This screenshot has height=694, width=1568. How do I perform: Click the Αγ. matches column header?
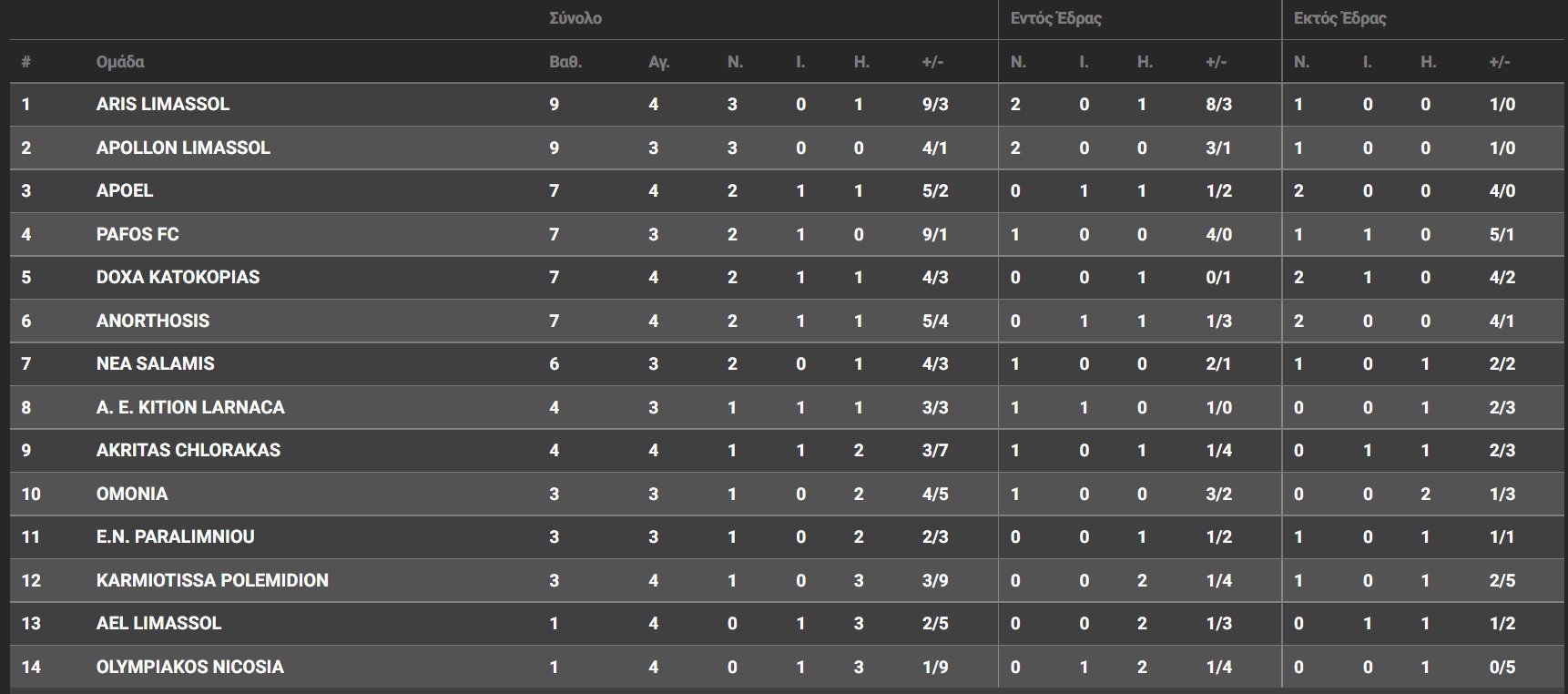(658, 62)
